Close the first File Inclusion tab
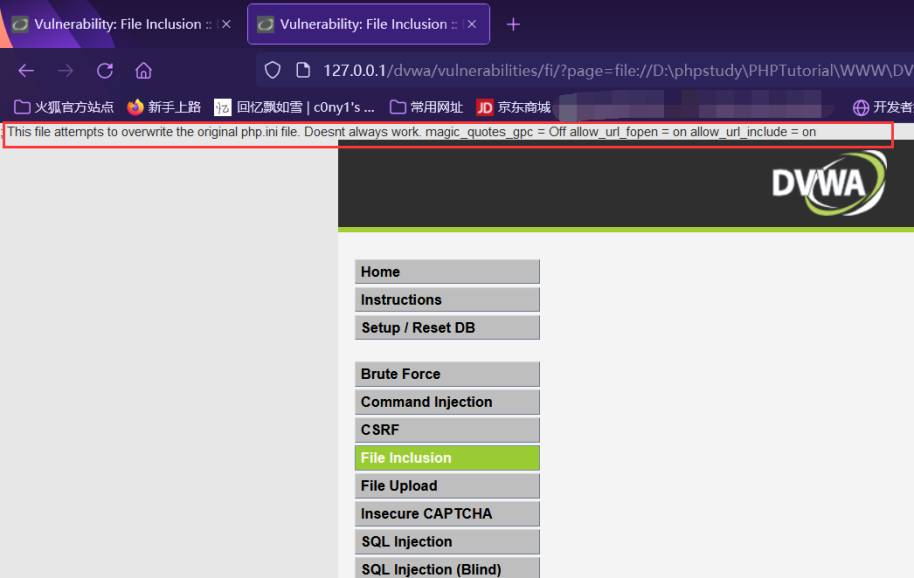914x578 pixels. point(227,24)
